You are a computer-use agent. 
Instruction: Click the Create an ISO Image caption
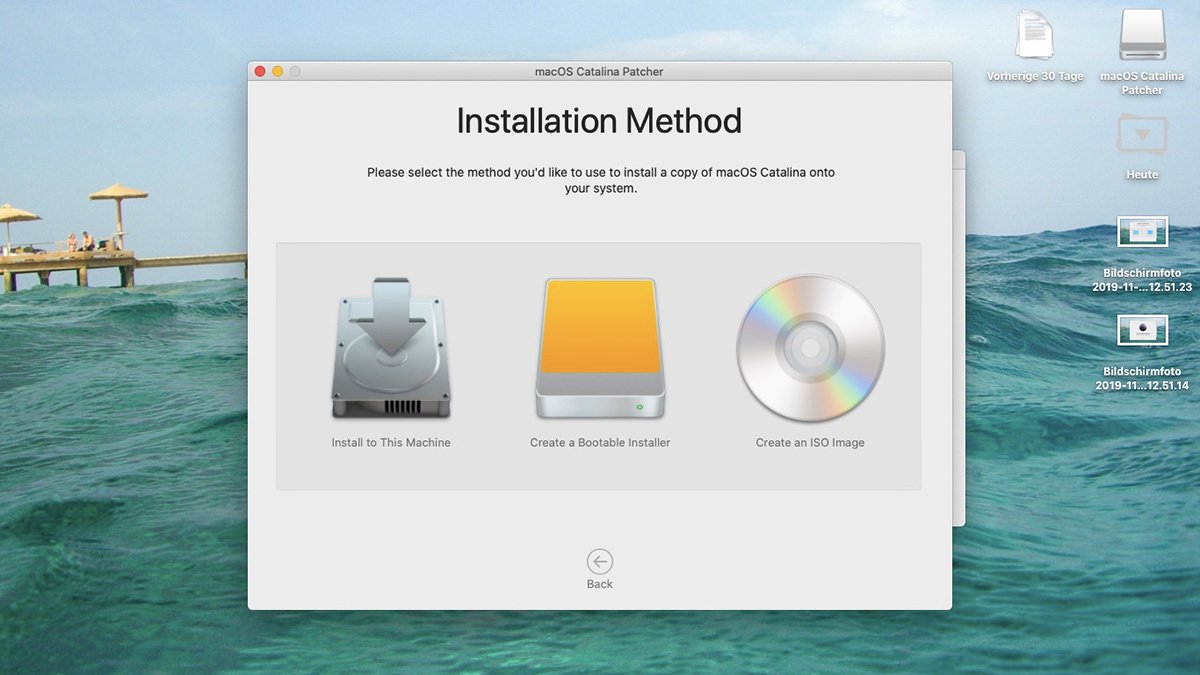pyautogui.click(x=810, y=442)
